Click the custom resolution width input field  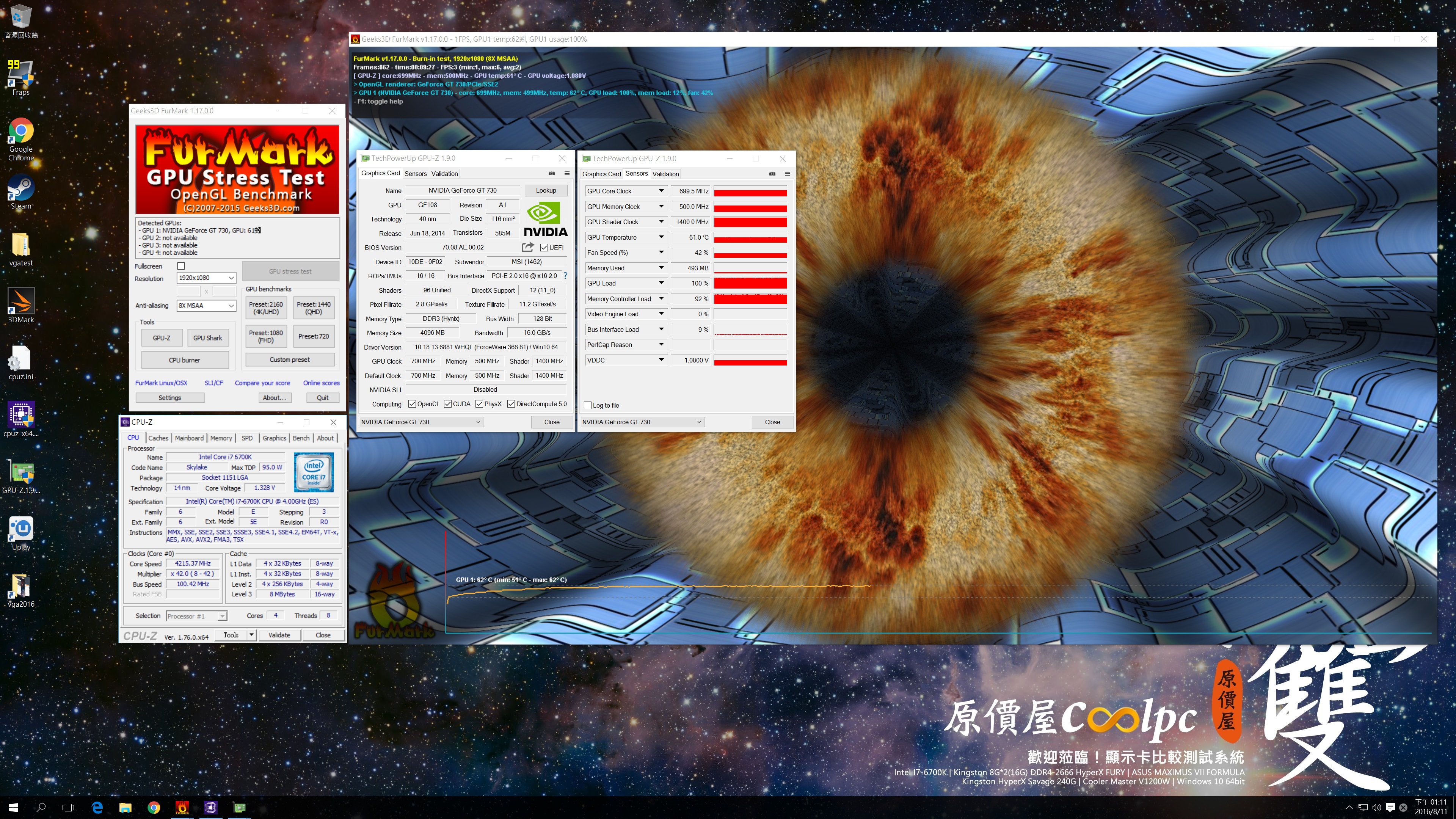coord(189,292)
